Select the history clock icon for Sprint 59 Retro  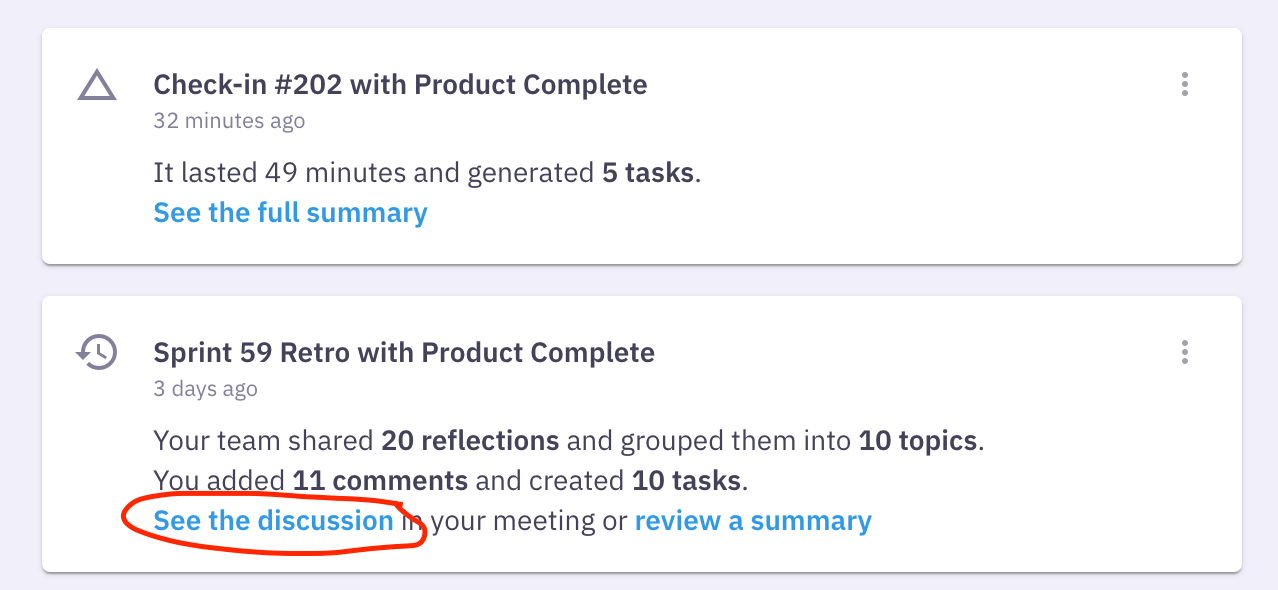(95, 352)
